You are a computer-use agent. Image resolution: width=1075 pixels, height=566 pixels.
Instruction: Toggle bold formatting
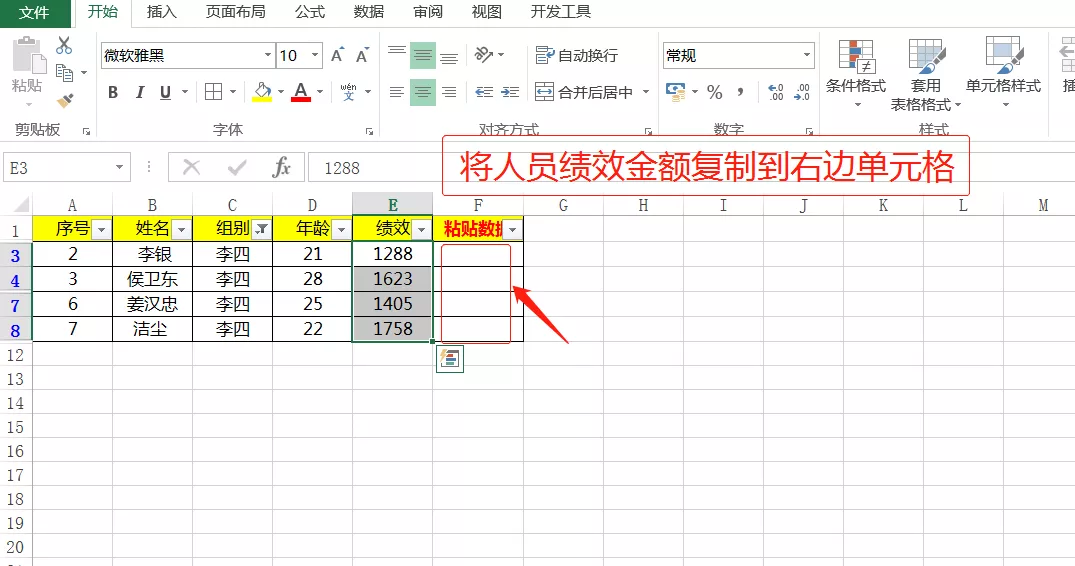tap(113, 92)
